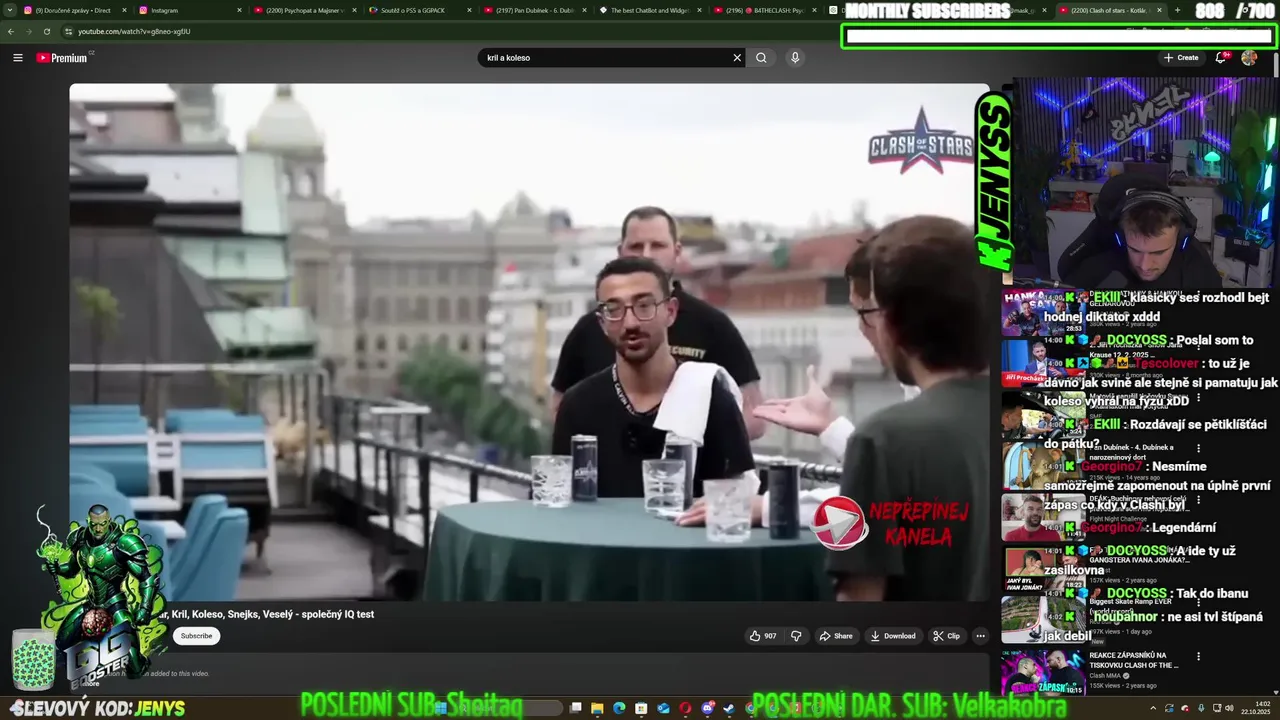This screenshot has height=720, width=1280.
Task: Close the Instagram tab
Action: 239,10
